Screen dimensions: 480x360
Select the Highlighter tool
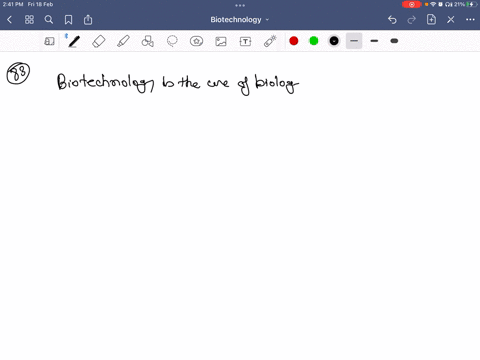point(123,41)
